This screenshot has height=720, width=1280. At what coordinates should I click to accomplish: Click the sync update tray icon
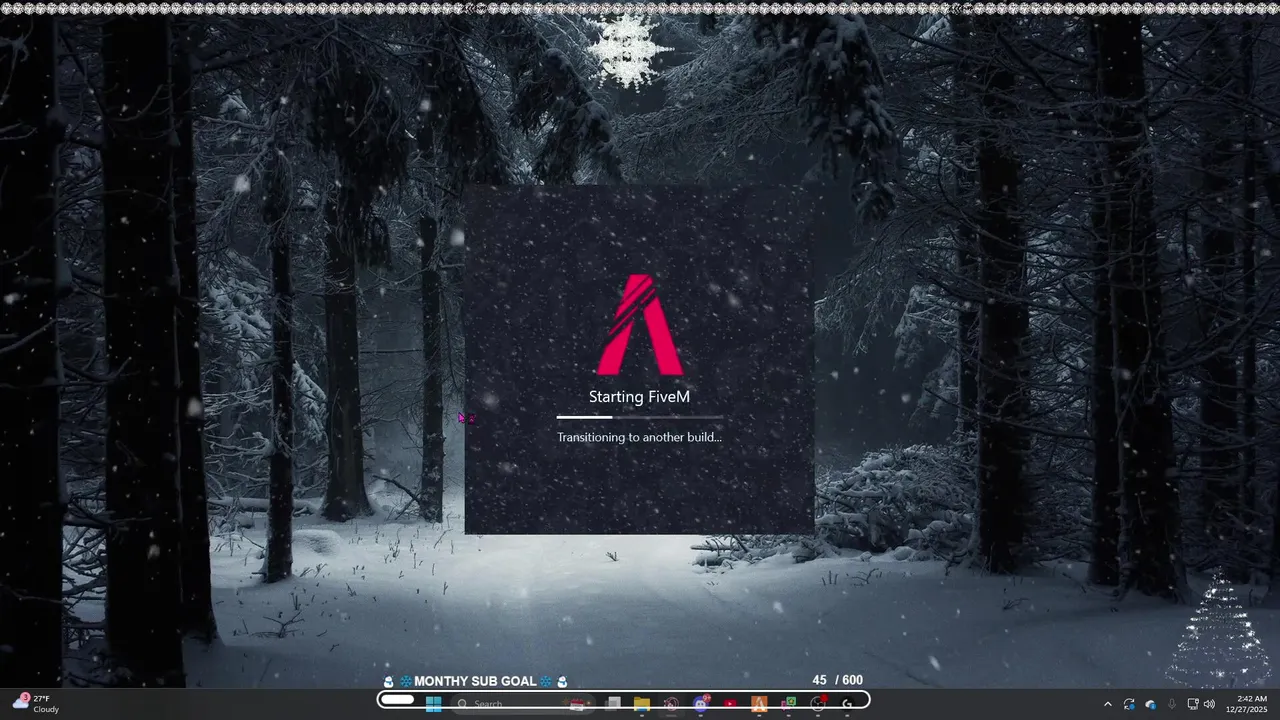[x=1129, y=704]
